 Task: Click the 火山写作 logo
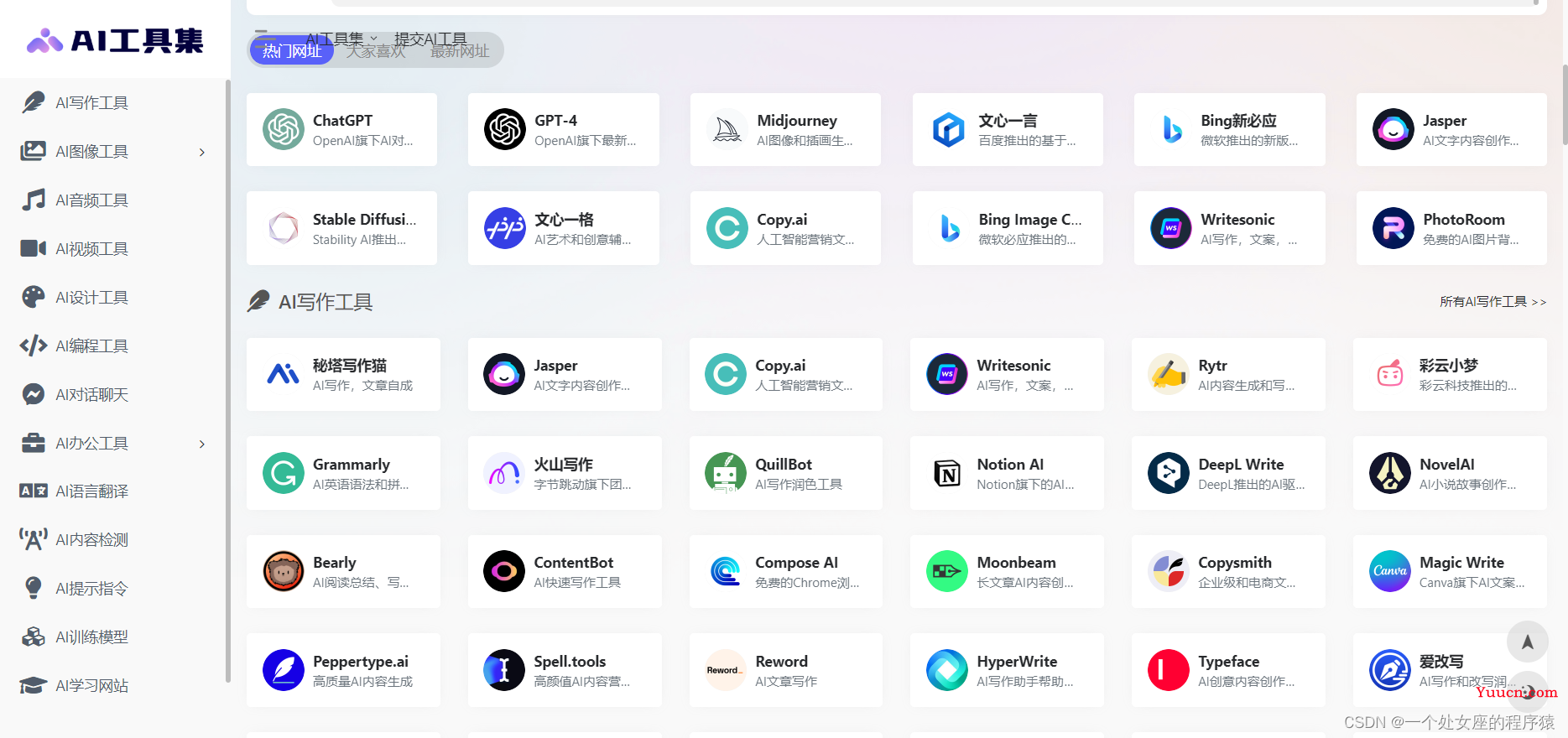point(504,473)
